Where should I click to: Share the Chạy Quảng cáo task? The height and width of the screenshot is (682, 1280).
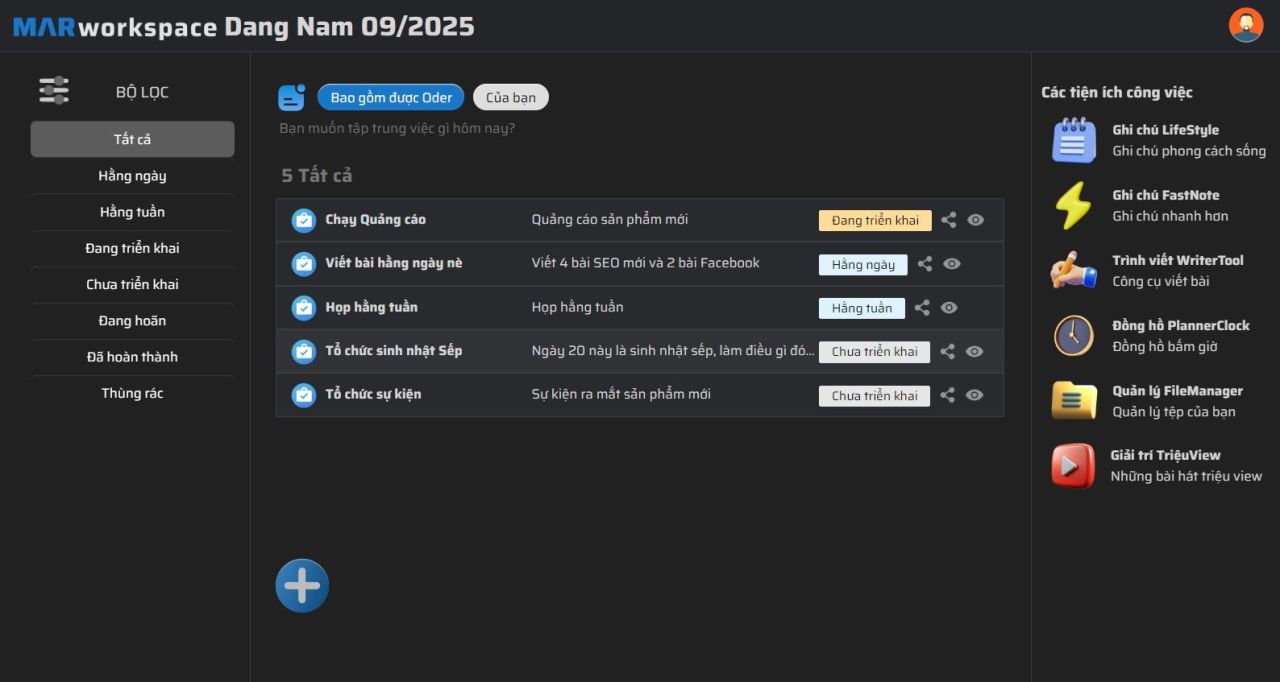point(948,220)
